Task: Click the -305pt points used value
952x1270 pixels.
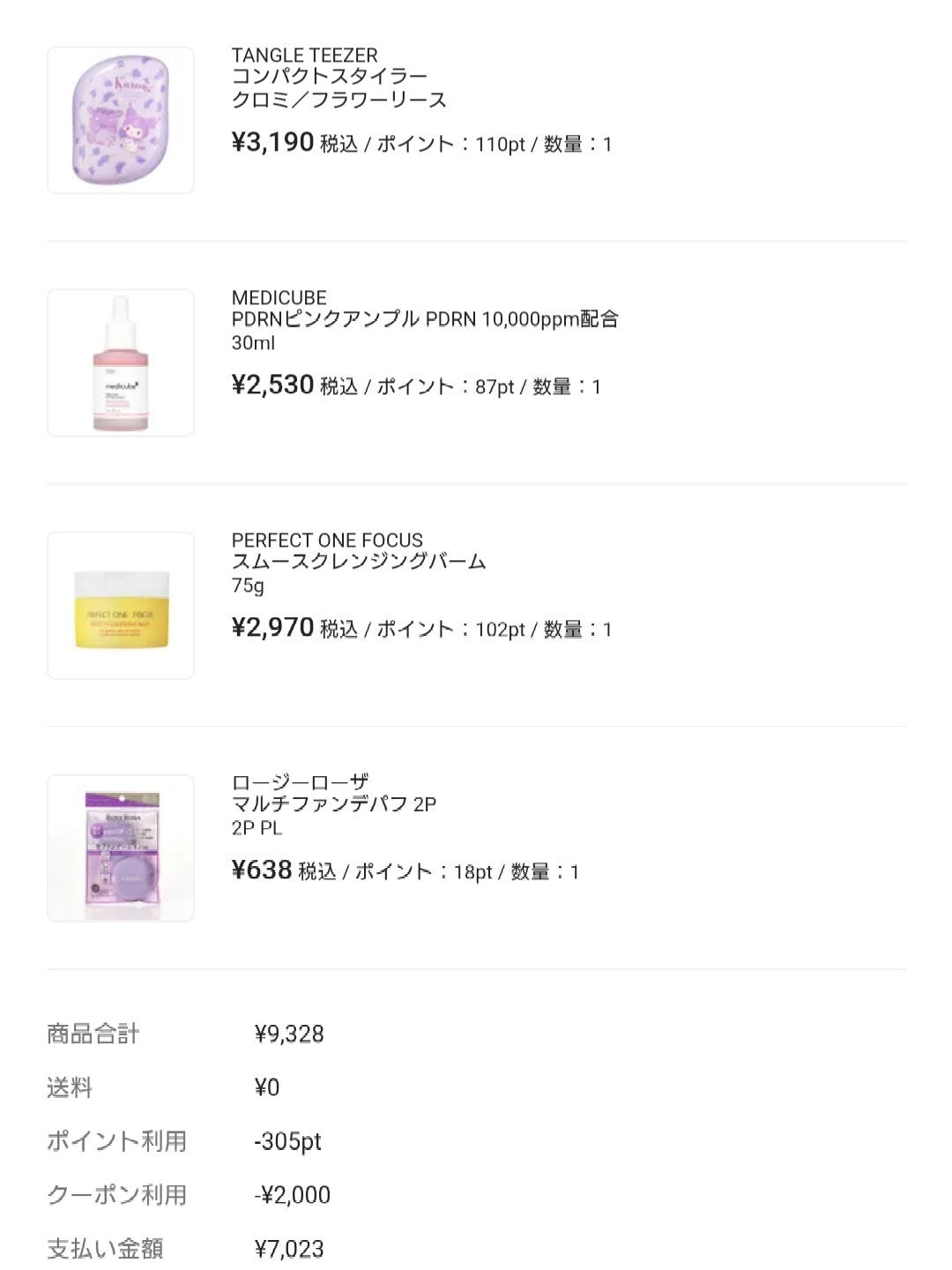Action: pos(287,1141)
